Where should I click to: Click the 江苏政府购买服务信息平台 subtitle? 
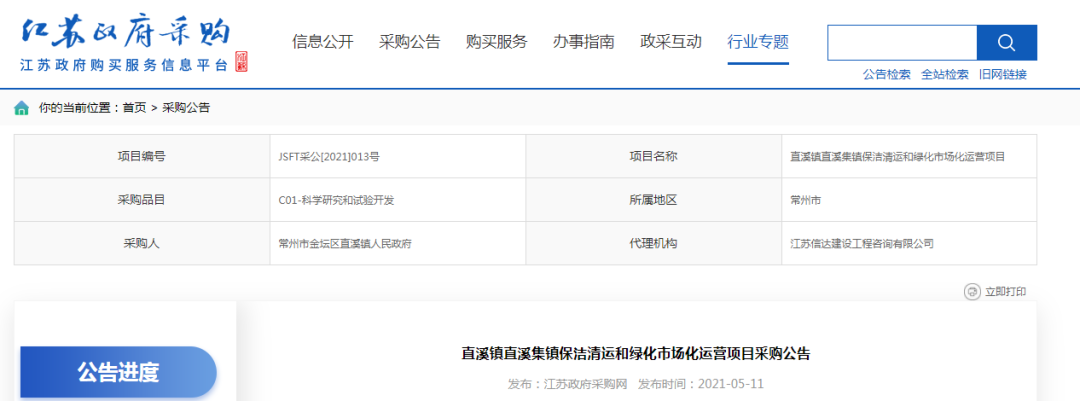tap(124, 65)
